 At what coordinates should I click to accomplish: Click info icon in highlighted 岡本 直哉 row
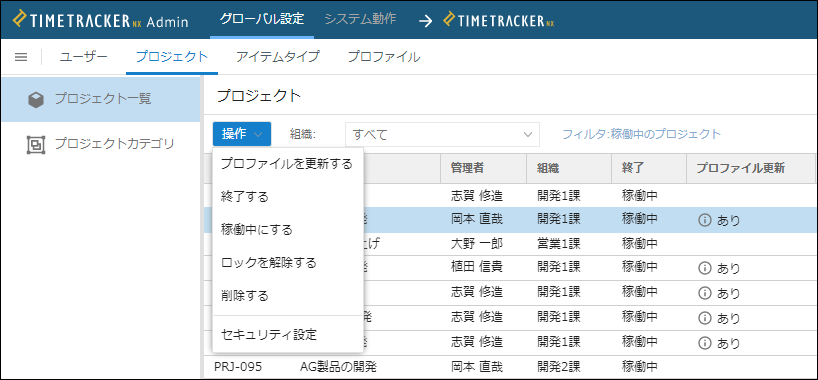(x=705, y=220)
